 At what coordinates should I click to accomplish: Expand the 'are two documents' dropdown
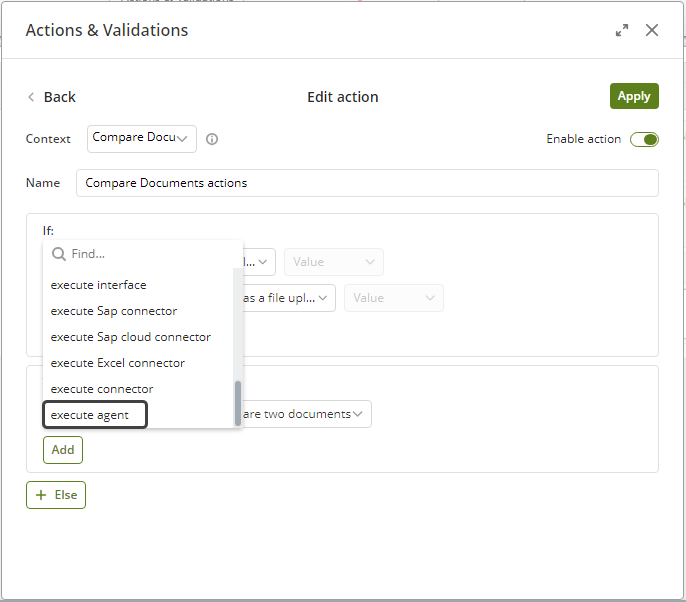(307, 414)
